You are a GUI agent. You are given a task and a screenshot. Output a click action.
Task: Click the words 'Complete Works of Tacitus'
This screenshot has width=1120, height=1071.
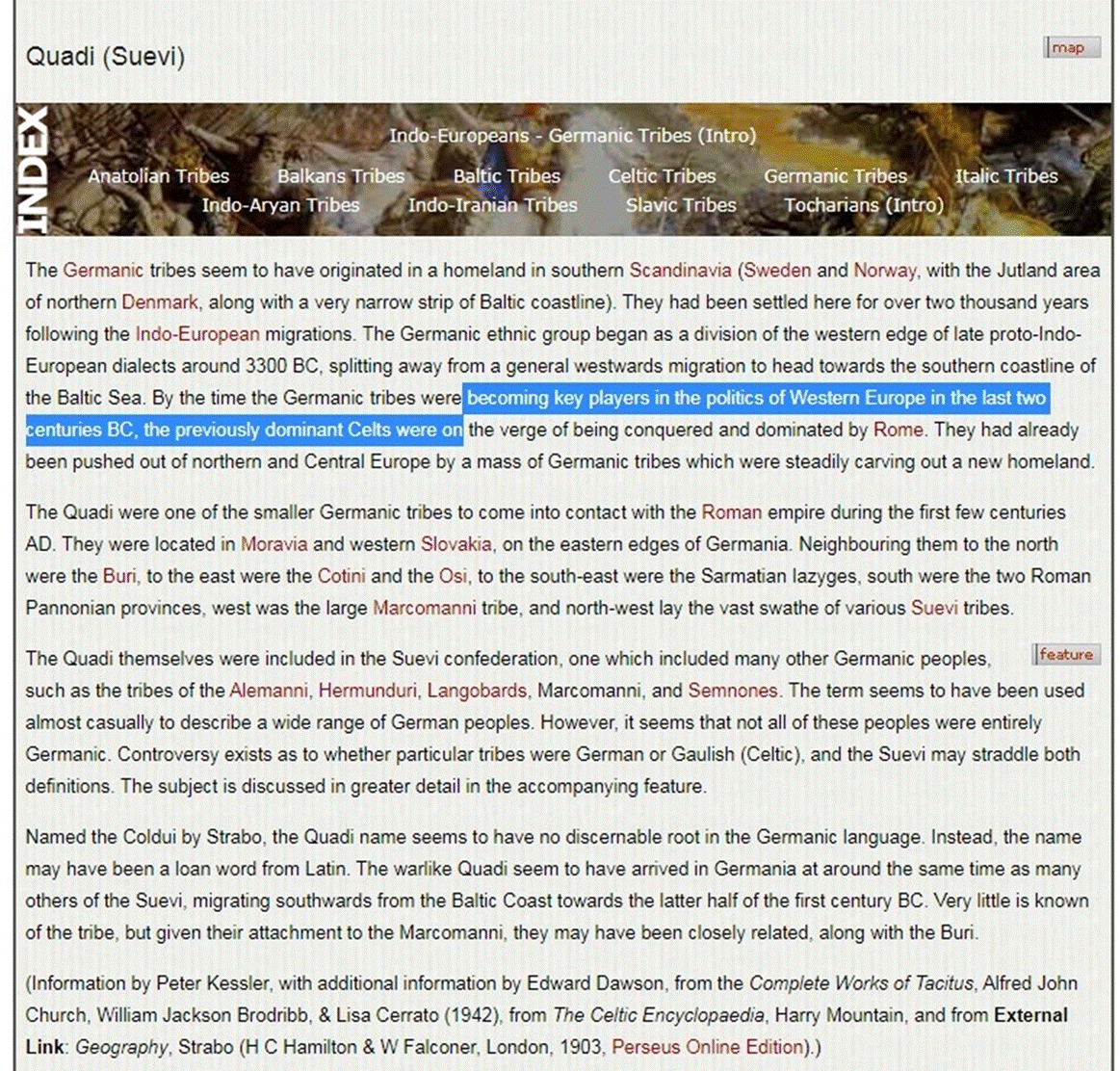[861, 983]
